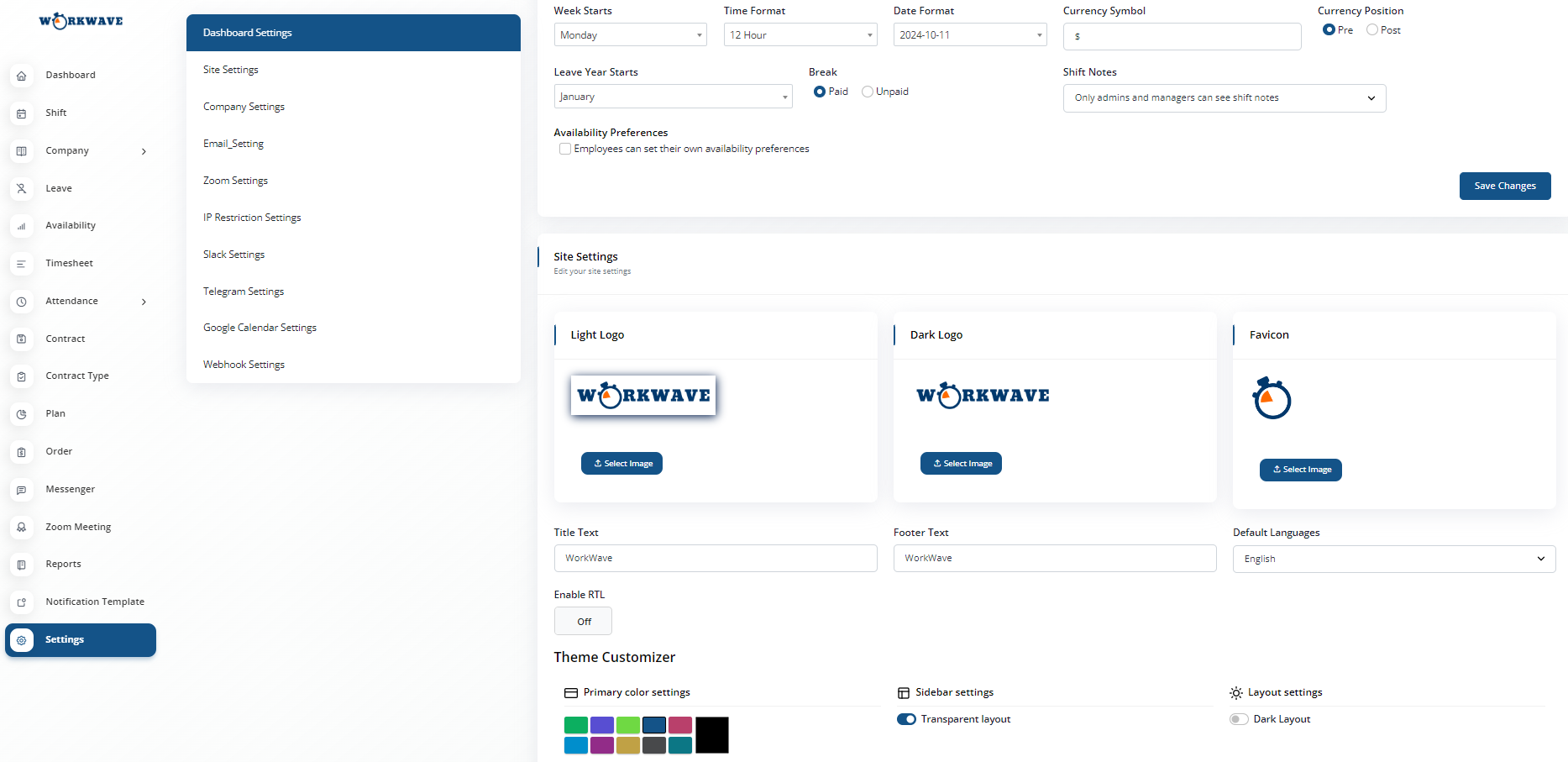Click the Save Changes button
This screenshot has height=762, width=1568.
click(1505, 186)
